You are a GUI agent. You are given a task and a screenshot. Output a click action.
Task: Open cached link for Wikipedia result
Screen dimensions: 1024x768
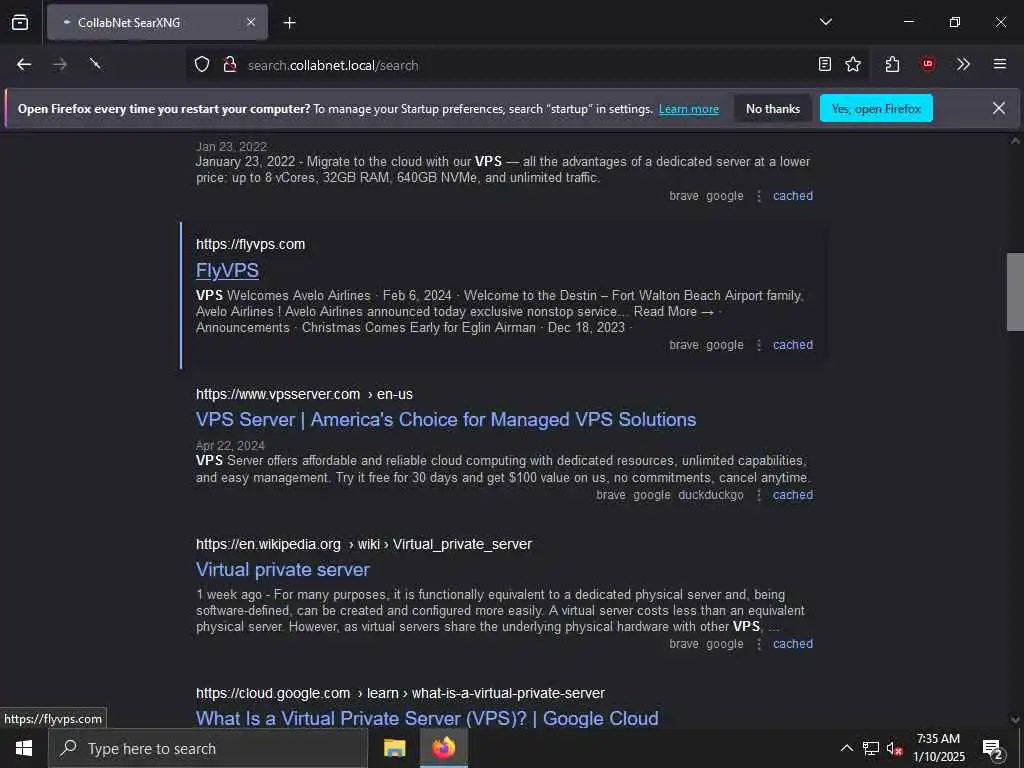point(793,644)
